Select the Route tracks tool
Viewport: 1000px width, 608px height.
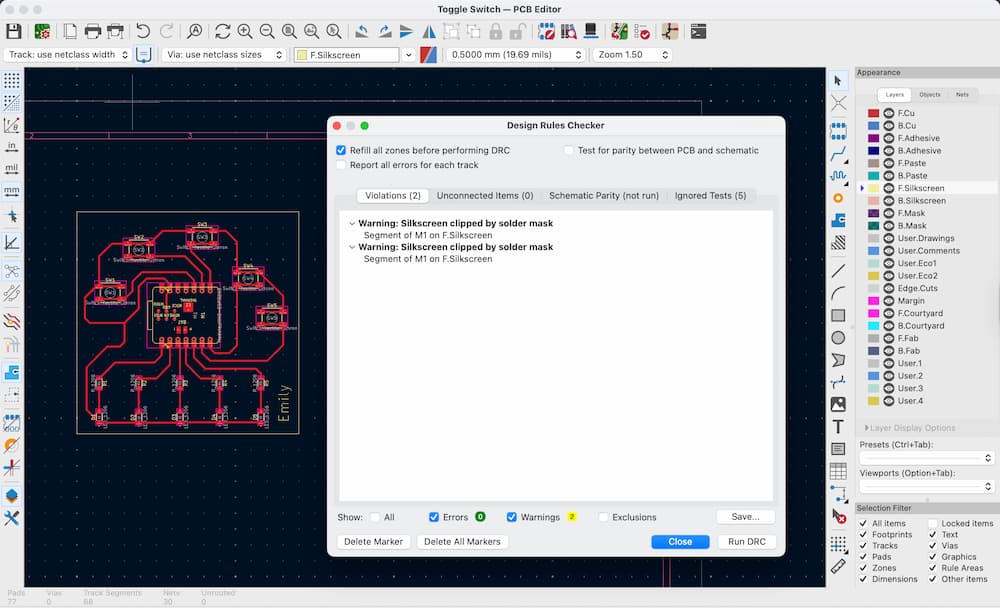[838, 153]
